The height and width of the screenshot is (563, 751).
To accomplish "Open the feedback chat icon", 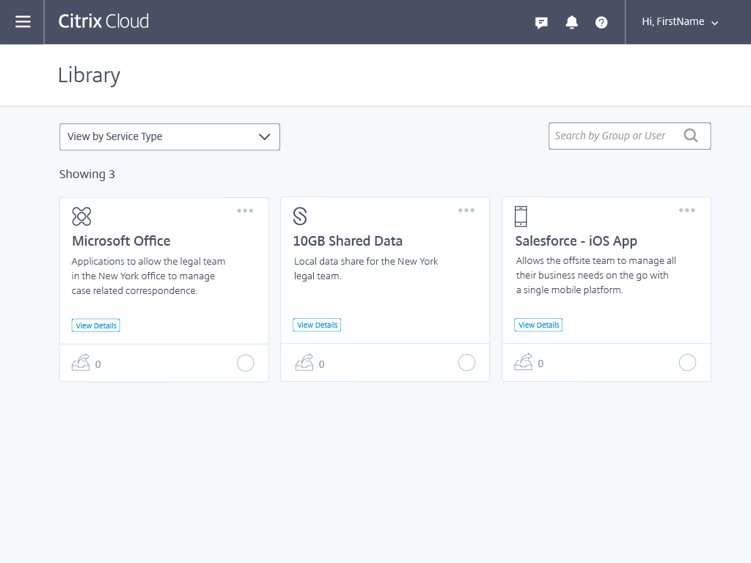I will [541, 22].
